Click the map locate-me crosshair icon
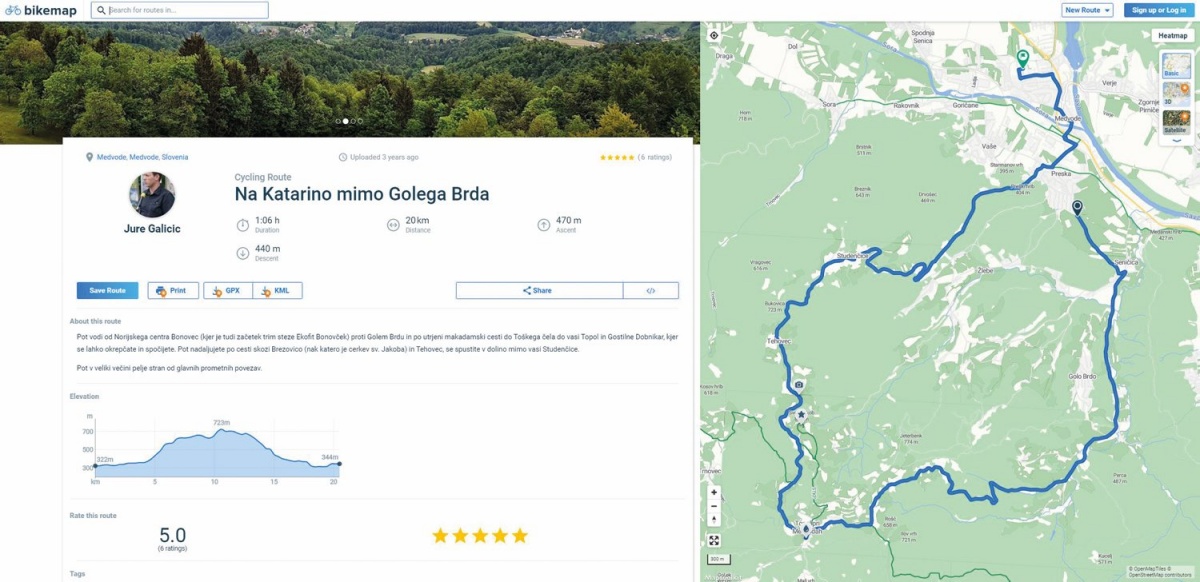 point(714,35)
